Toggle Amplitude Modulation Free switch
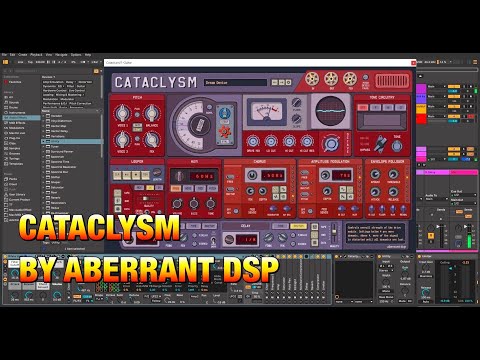Image resolution: width=480 pixels, height=360 pixels. (304, 173)
